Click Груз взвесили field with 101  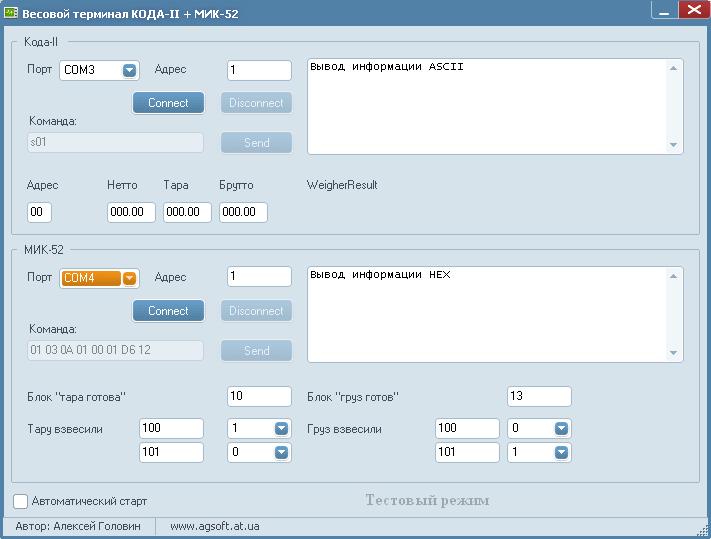pyautogui.click(x=467, y=452)
